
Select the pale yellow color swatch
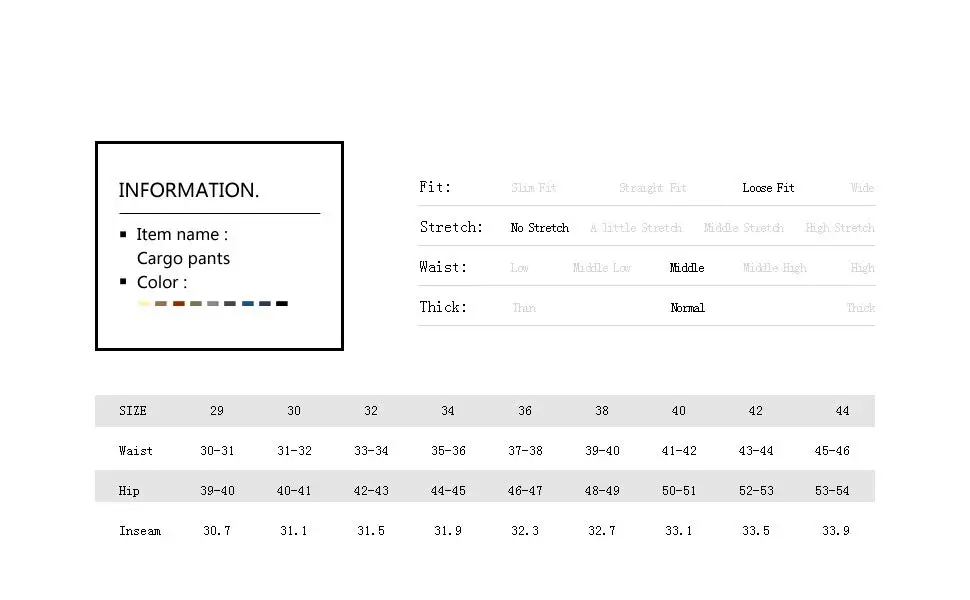[x=144, y=304]
